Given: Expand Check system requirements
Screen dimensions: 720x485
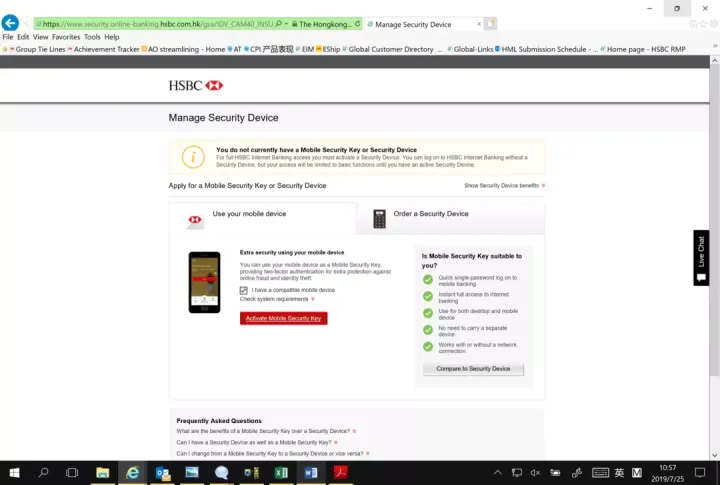Looking at the screenshot, I should coord(277,299).
